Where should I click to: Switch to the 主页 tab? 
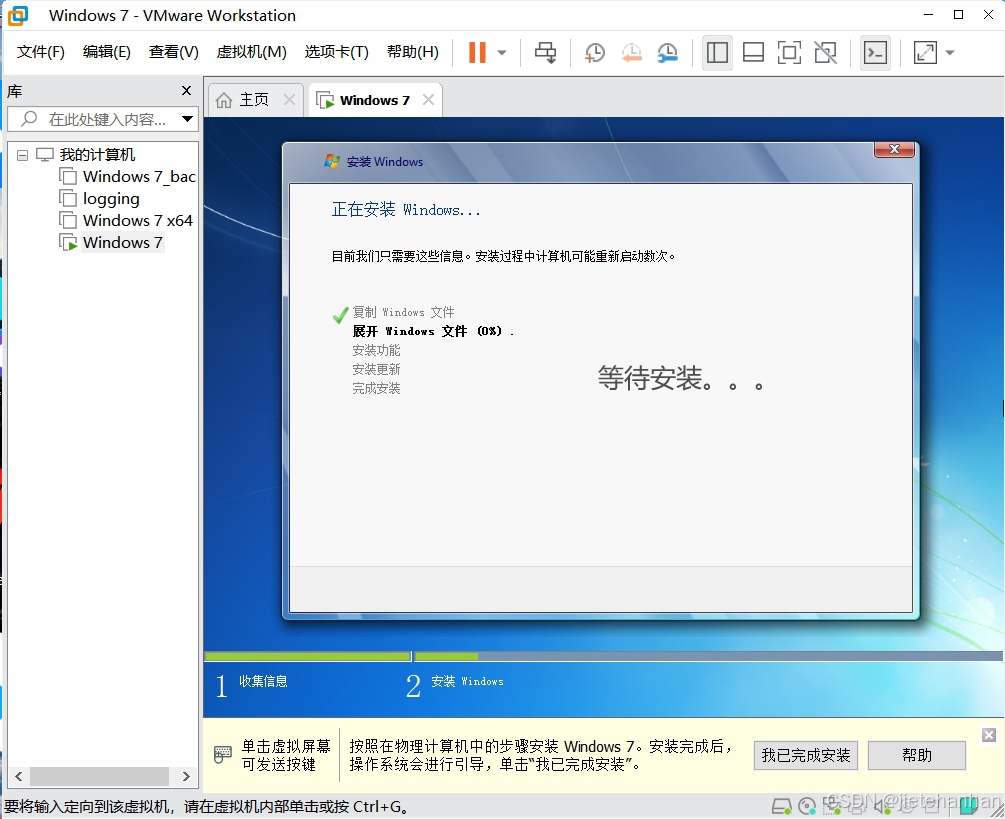(254, 100)
